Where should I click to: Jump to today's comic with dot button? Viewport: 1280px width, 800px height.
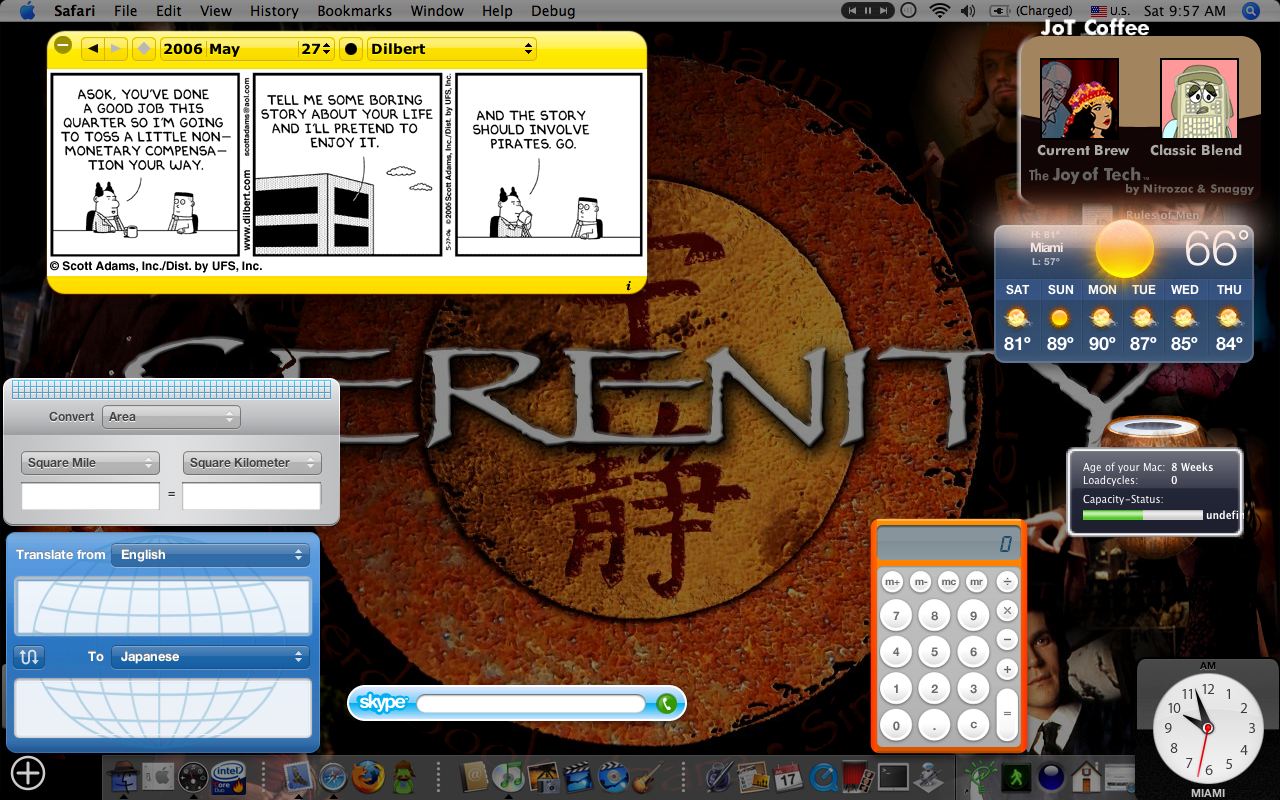tap(351, 48)
